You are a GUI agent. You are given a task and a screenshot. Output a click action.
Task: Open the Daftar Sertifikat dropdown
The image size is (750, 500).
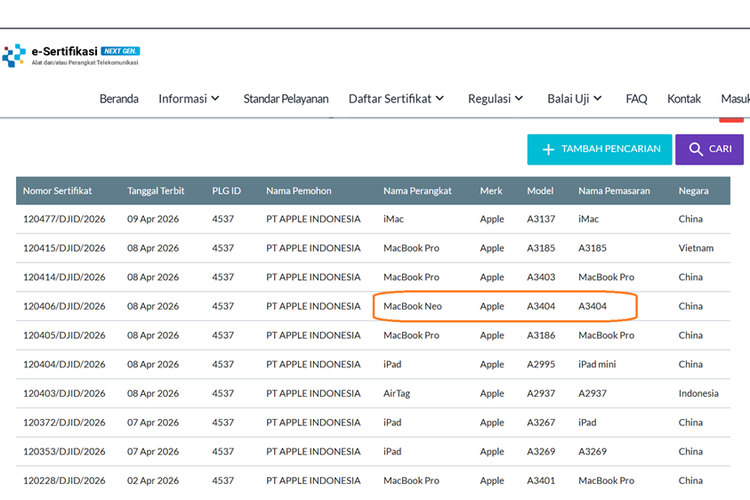tap(396, 99)
